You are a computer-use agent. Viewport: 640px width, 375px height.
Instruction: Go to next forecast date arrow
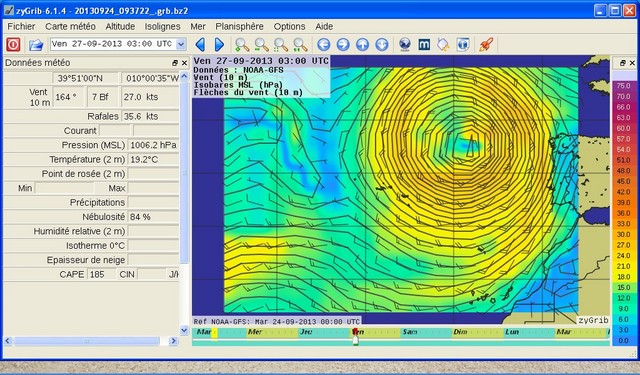pyautogui.click(x=219, y=44)
